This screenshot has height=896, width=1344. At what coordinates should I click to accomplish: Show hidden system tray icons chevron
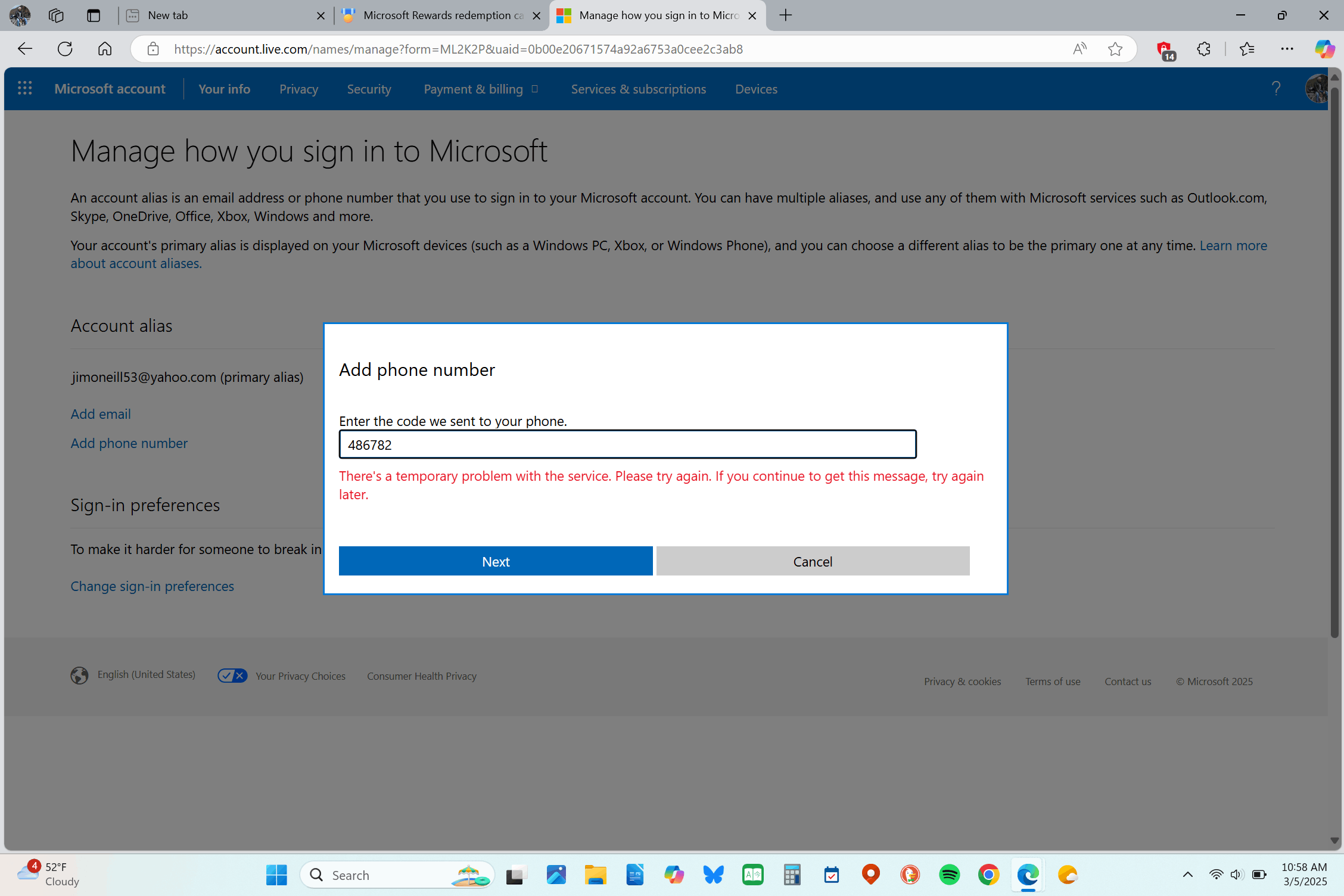[1187, 875]
